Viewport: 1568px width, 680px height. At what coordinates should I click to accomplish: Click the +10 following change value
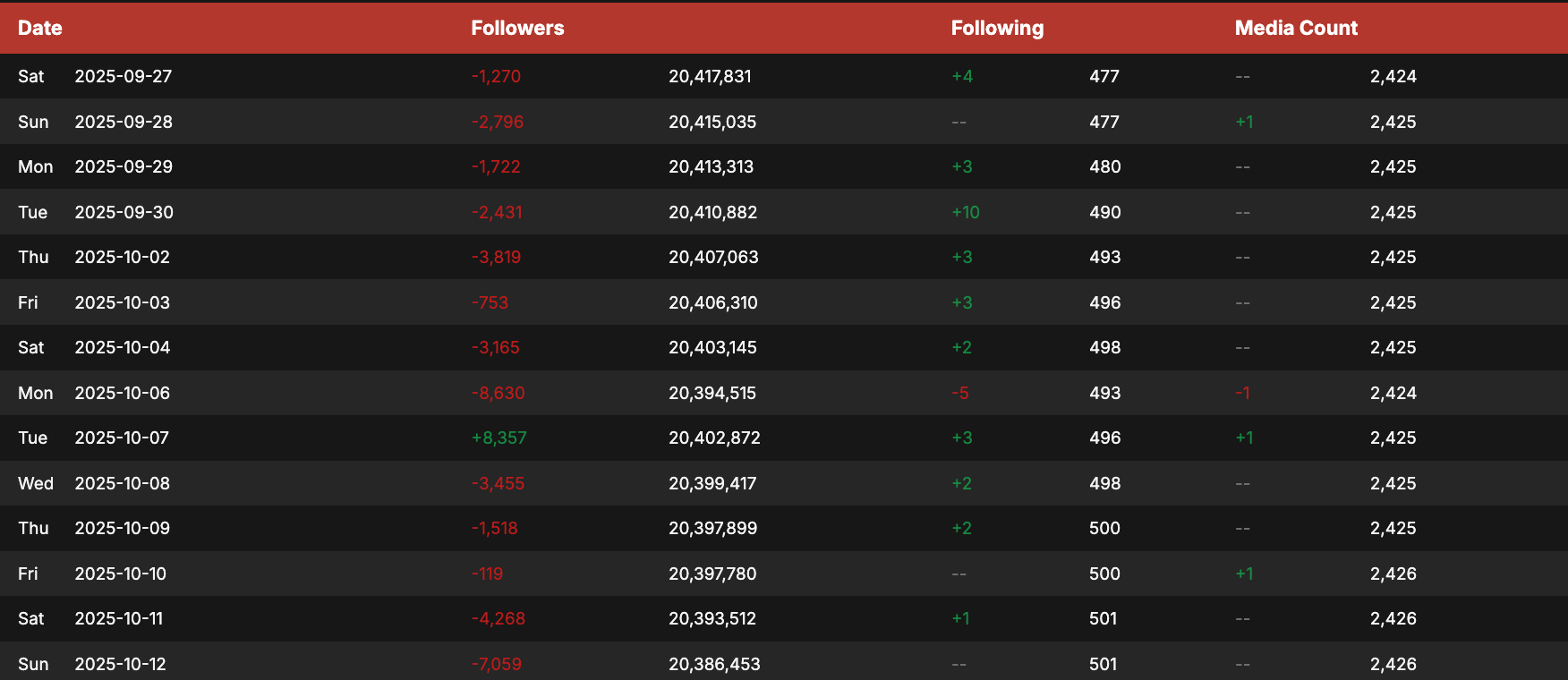[x=965, y=212]
